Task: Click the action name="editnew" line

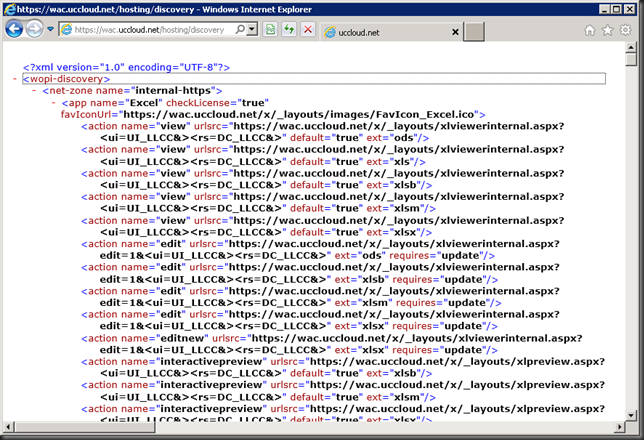Action: point(332,344)
